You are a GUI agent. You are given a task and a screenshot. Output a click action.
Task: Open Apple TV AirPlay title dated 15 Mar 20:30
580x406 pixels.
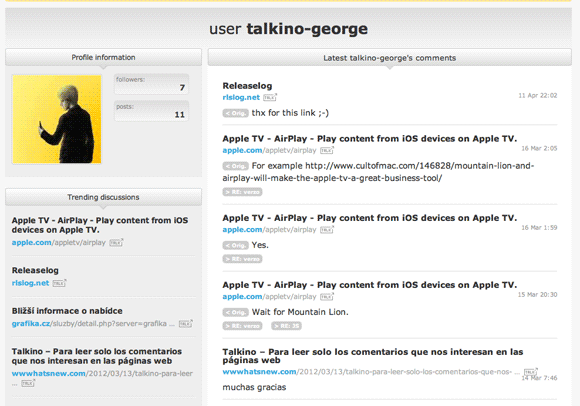tap(370, 285)
